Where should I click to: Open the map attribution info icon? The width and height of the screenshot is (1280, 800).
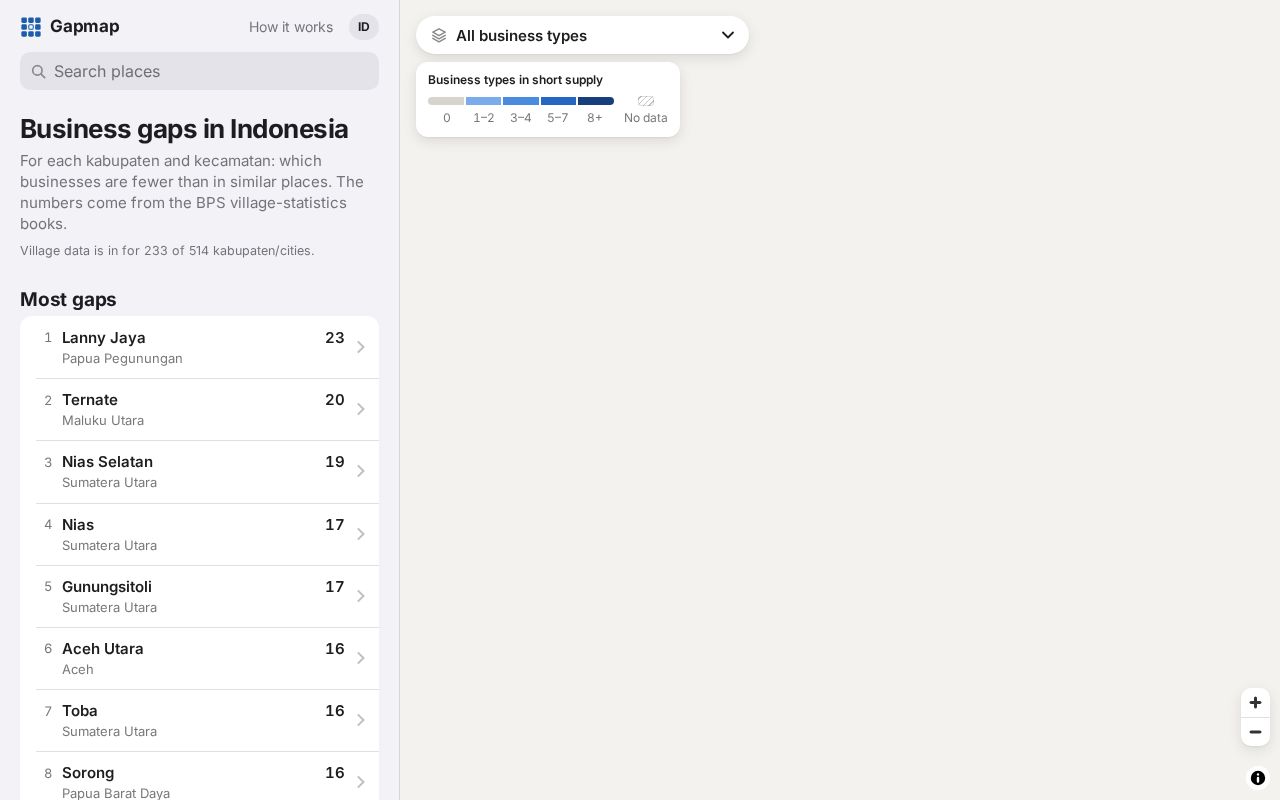(x=1258, y=778)
